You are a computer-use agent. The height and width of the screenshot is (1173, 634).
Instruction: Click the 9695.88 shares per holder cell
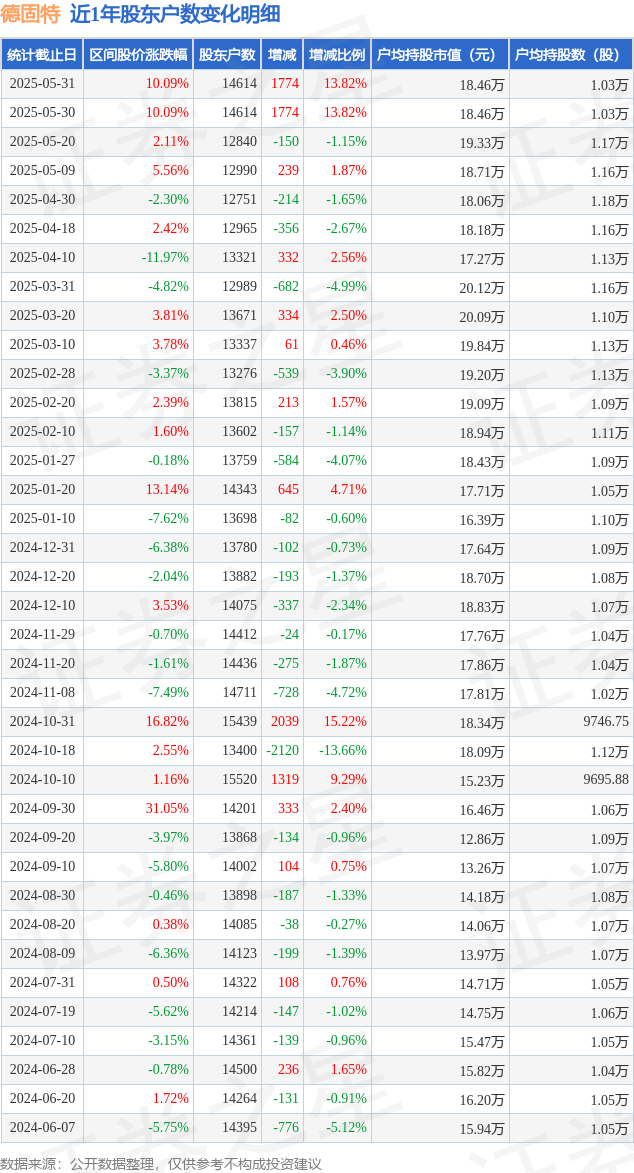[603, 779]
